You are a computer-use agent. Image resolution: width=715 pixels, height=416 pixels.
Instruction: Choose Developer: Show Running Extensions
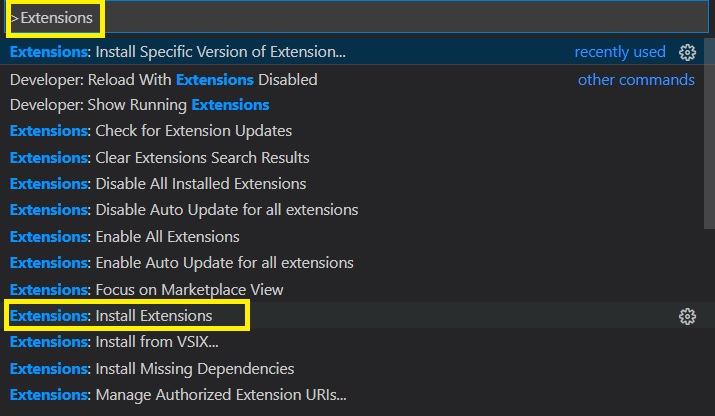(352, 105)
